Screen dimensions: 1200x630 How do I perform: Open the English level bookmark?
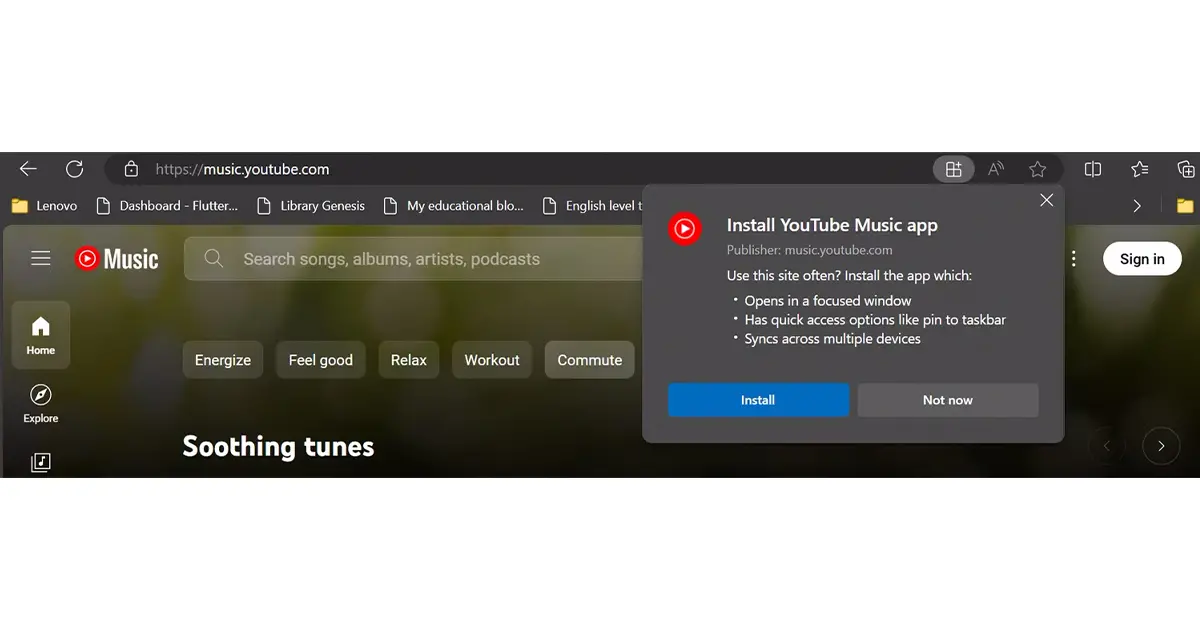tap(591, 205)
